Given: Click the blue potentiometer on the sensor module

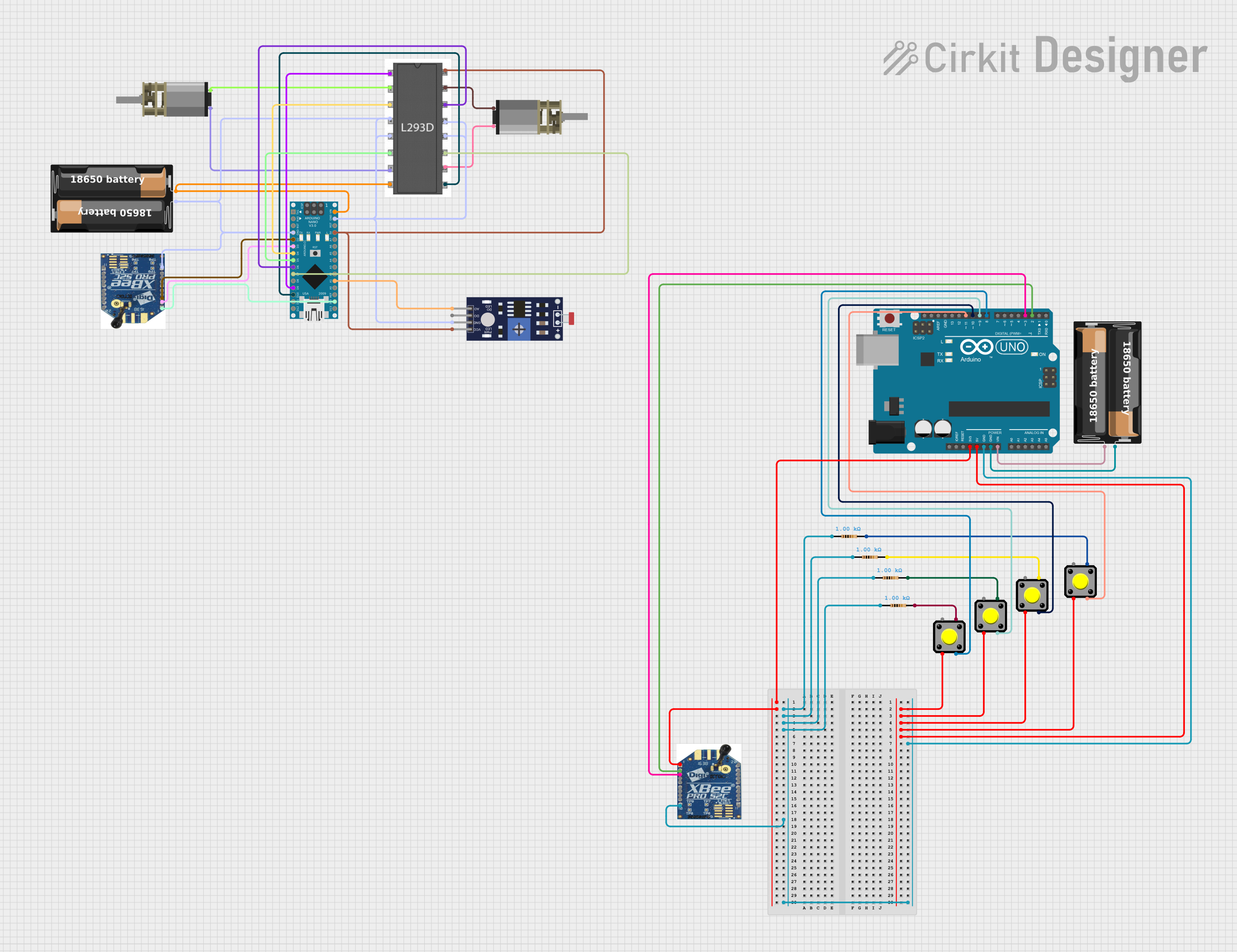Looking at the screenshot, I should pos(519,328).
